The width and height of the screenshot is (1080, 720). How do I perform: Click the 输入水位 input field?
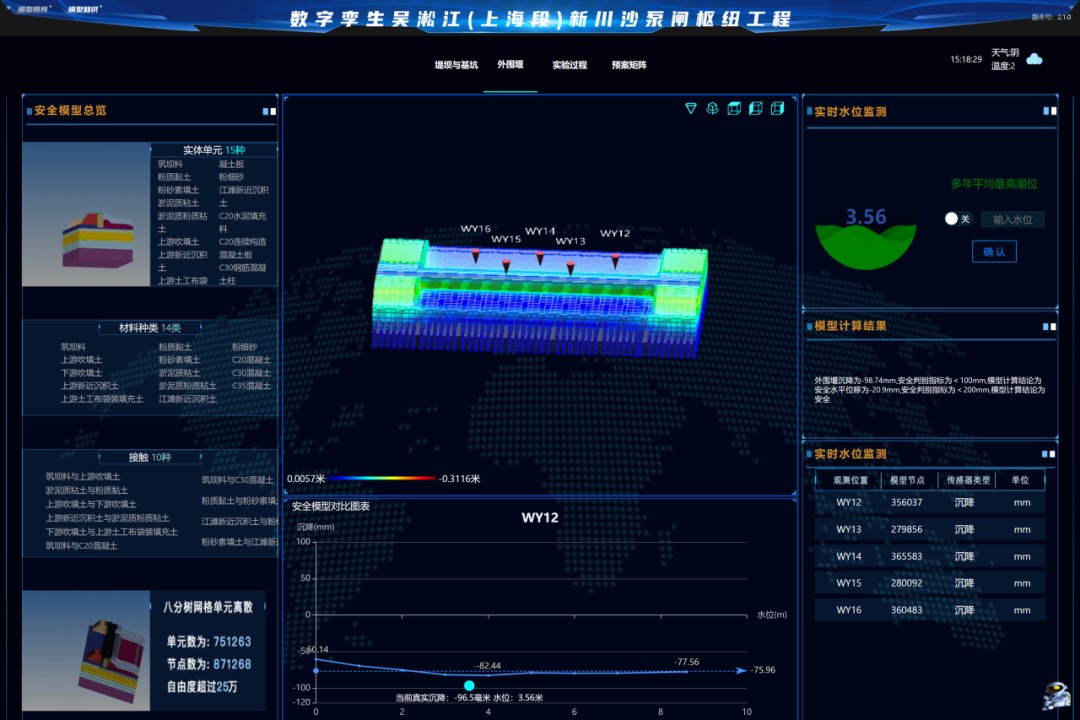tap(1012, 219)
